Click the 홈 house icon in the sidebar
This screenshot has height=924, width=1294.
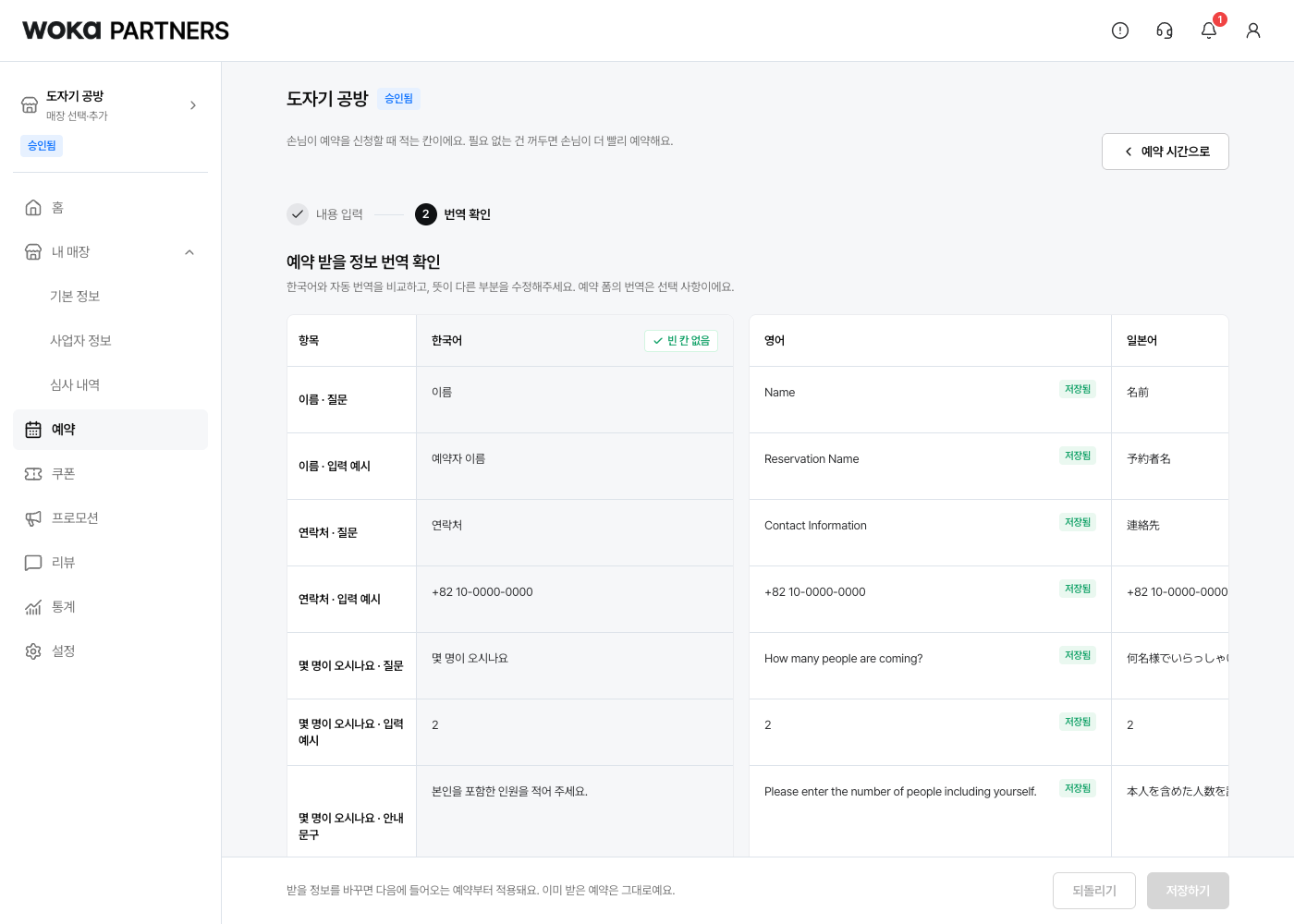(x=33, y=208)
